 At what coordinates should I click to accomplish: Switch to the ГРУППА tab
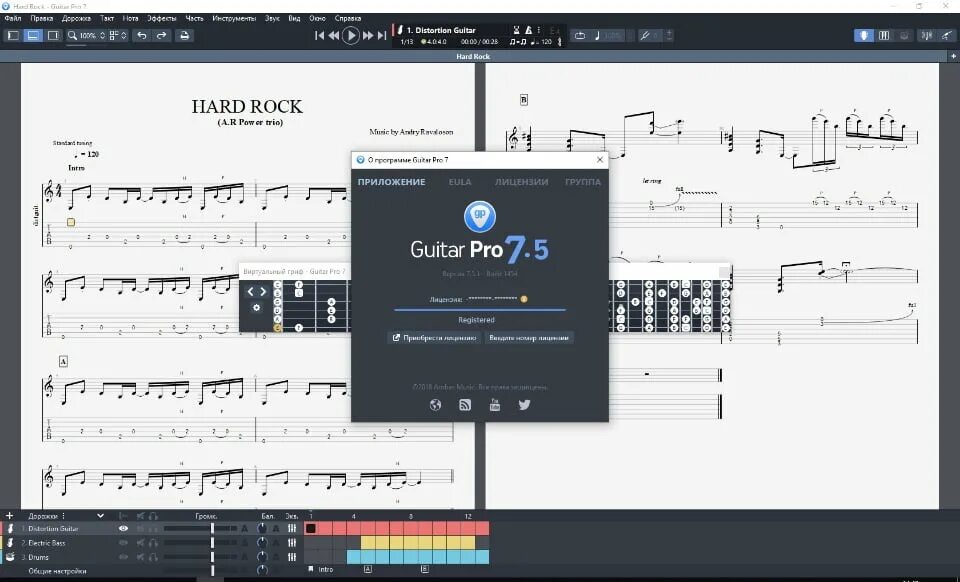pyautogui.click(x=583, y=182)
